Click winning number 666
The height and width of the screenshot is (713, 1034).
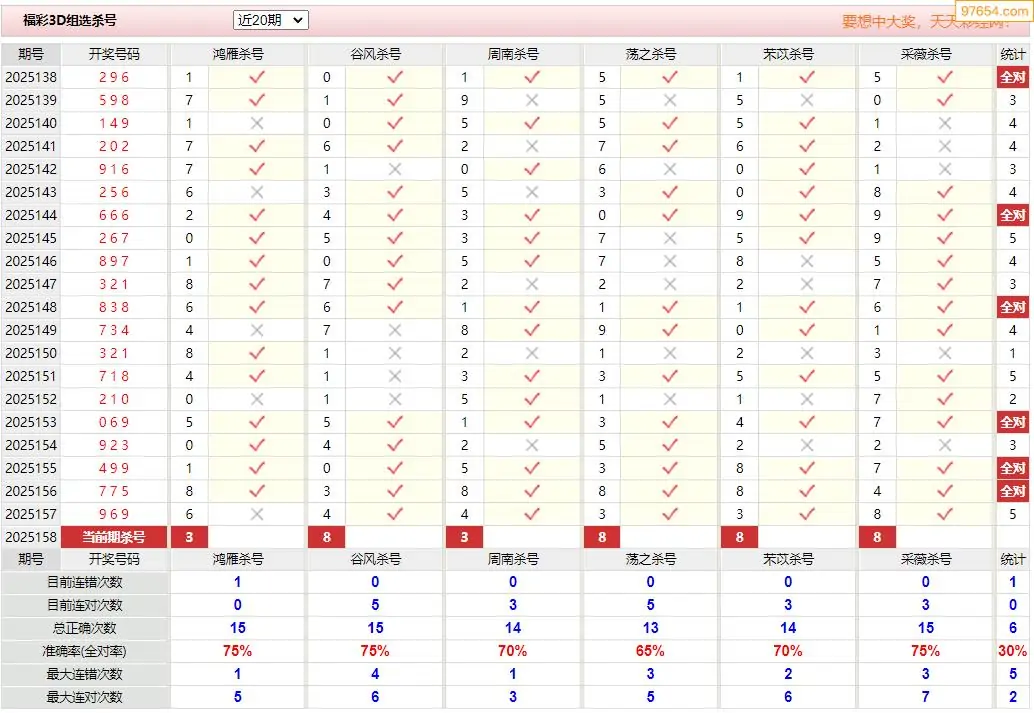[x=114, y=215]
